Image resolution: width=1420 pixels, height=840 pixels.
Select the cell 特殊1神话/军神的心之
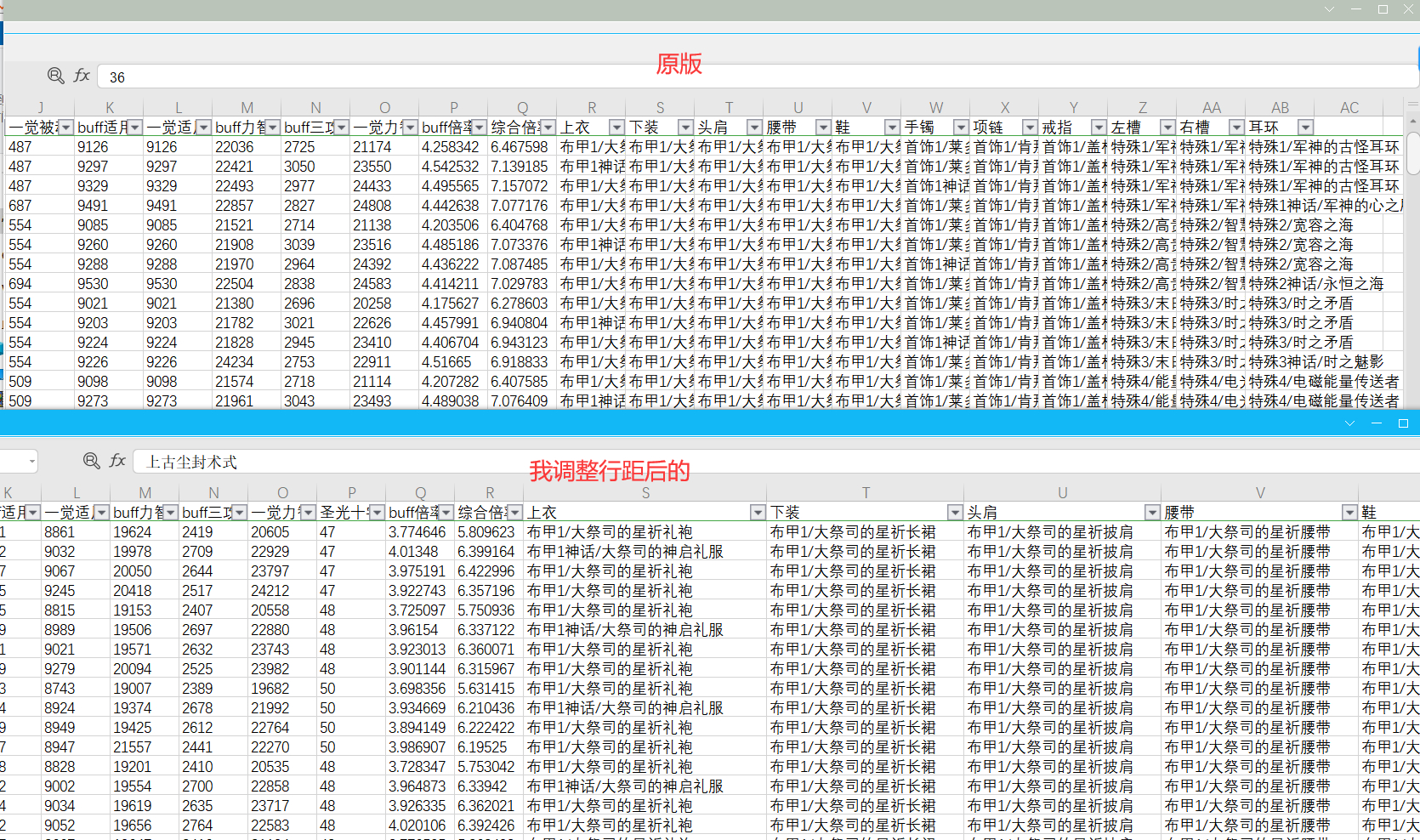point(1324,206)
